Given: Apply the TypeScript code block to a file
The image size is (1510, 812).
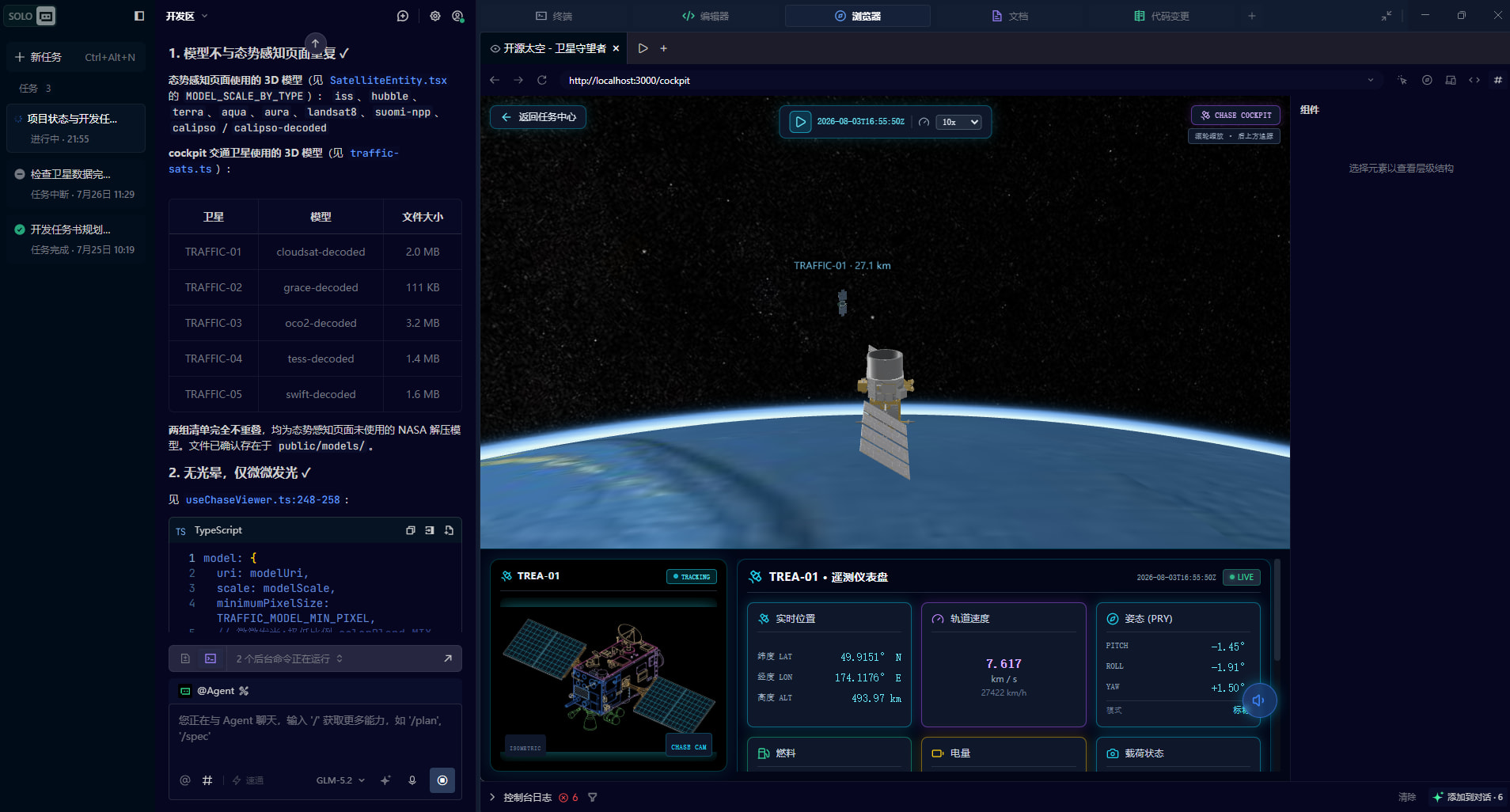Looking at the screenshot, I should 449,530.
